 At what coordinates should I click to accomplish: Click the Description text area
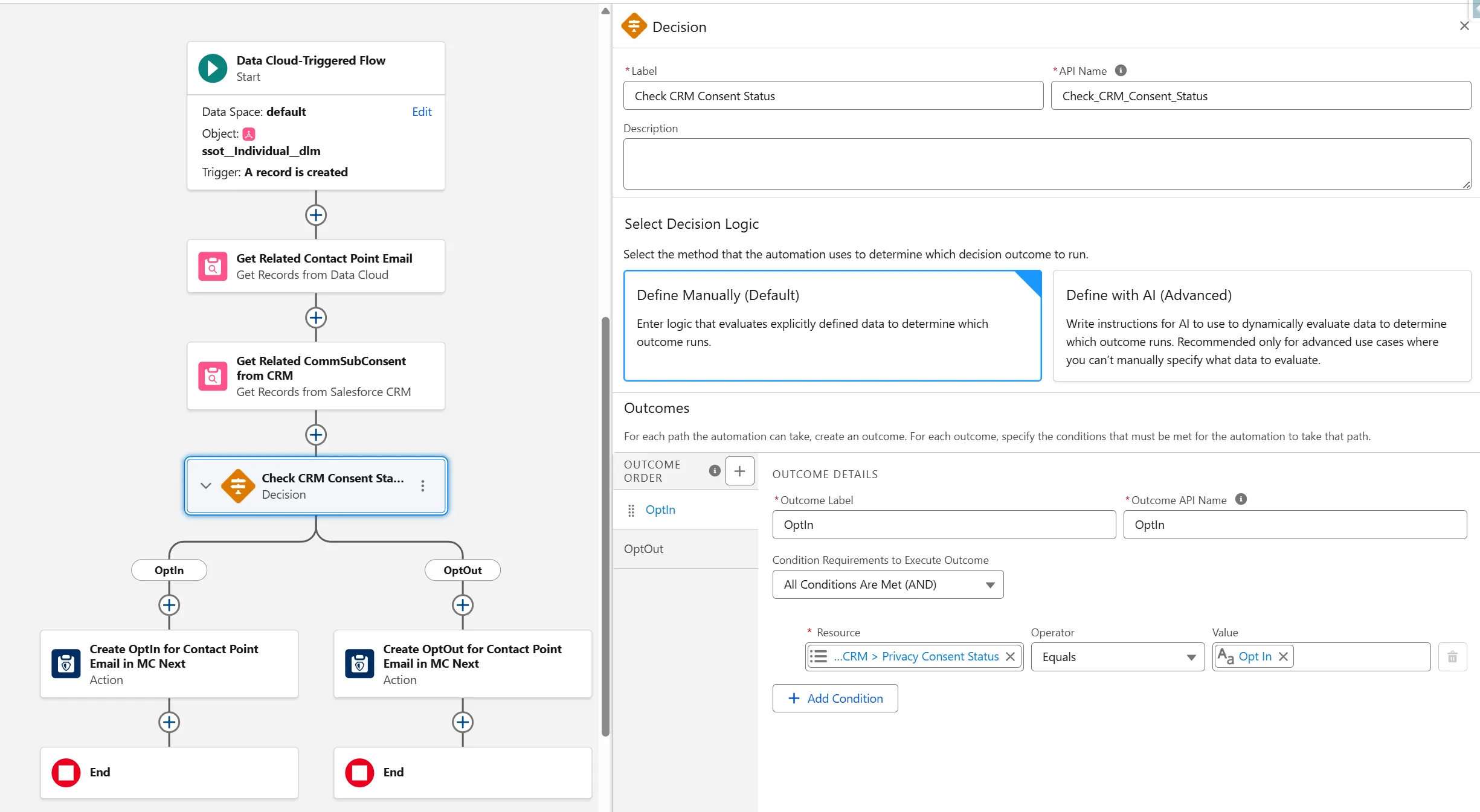pyautogui.click(x=1047, y=164)
